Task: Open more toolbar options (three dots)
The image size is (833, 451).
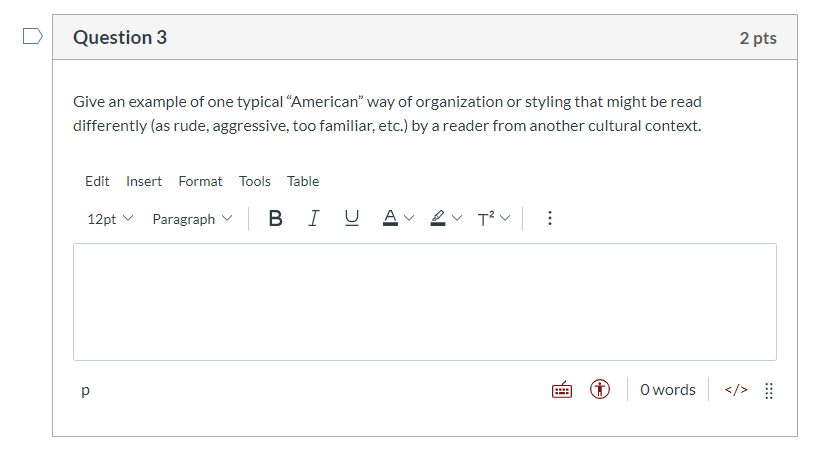Action: 550,218
